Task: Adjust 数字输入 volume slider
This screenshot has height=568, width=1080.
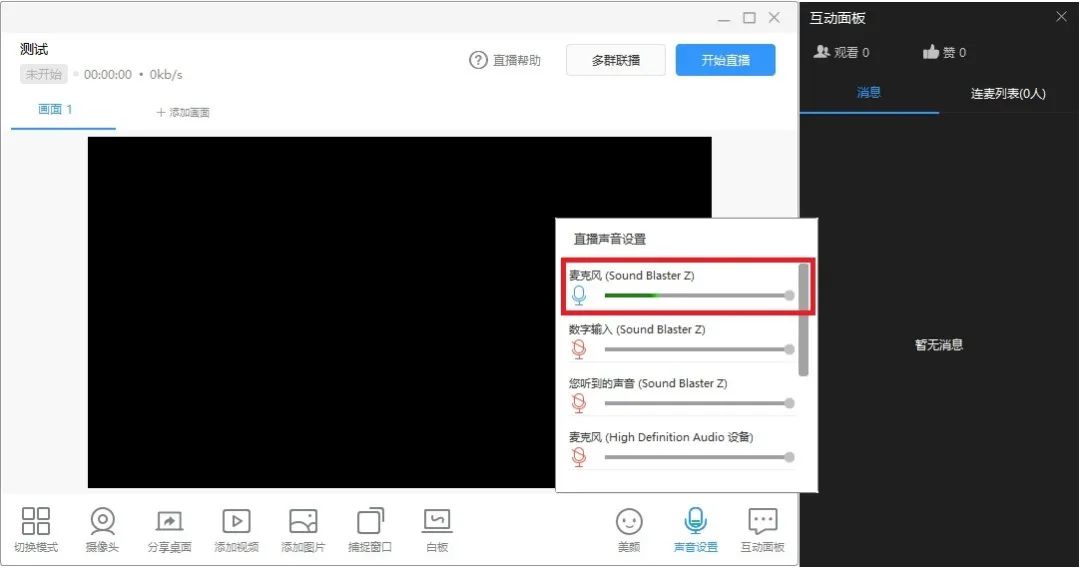Action: tap(699, 349)
